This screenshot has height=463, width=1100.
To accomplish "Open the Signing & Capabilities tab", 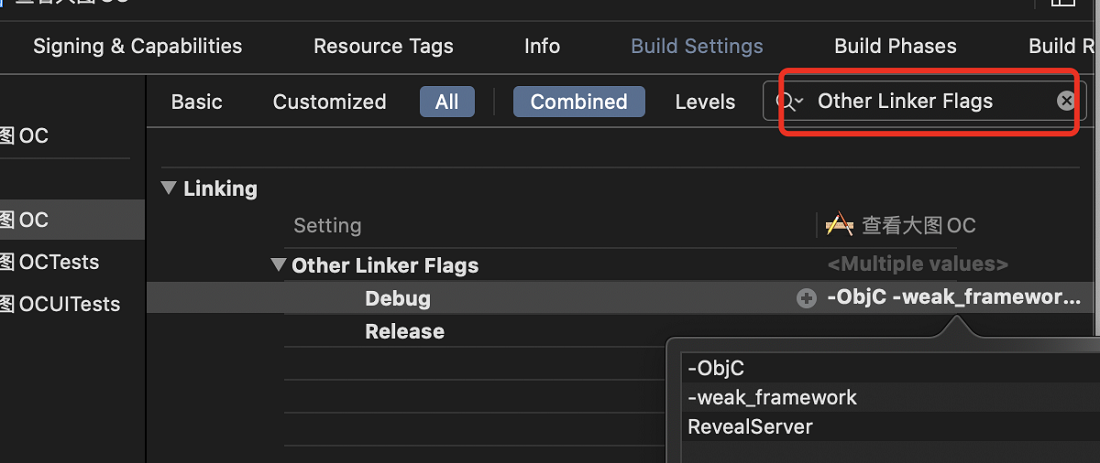I will click(138, 46).
